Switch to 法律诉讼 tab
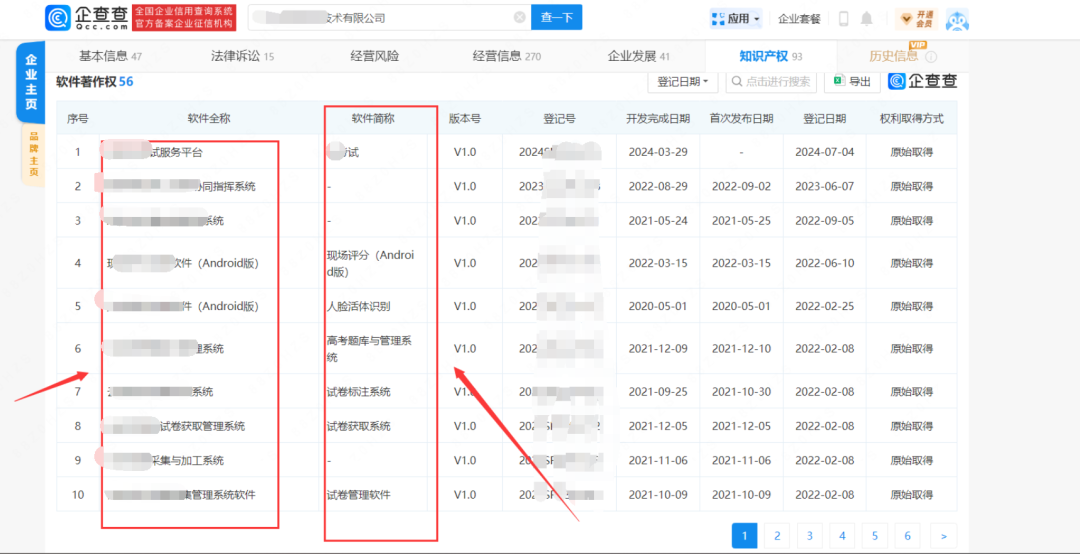1080x554 pixels. (x=242, y=57)
